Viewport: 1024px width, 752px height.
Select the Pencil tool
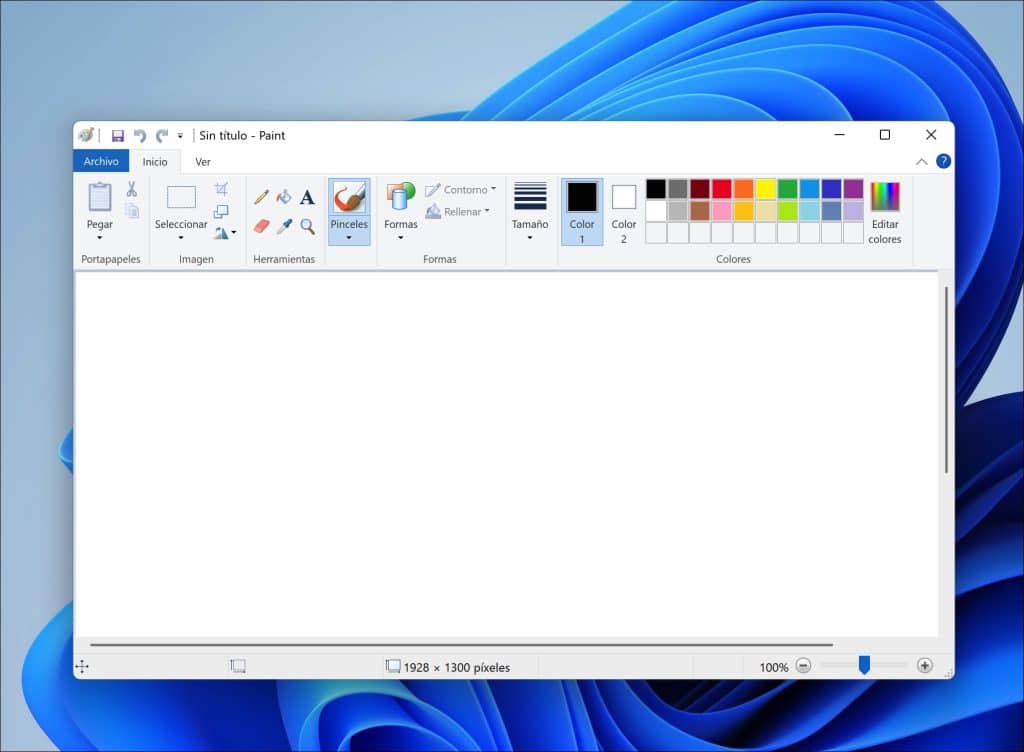[x=262, y=197]
